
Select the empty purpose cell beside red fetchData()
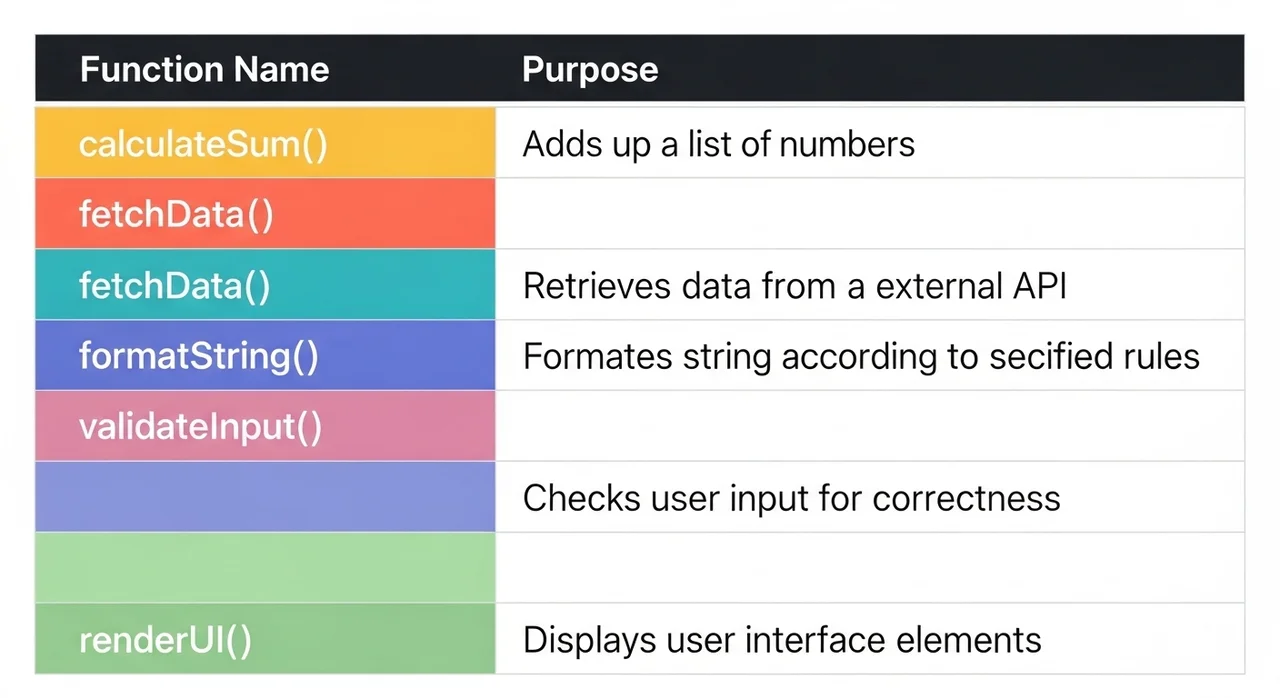(x=869, y=214)
